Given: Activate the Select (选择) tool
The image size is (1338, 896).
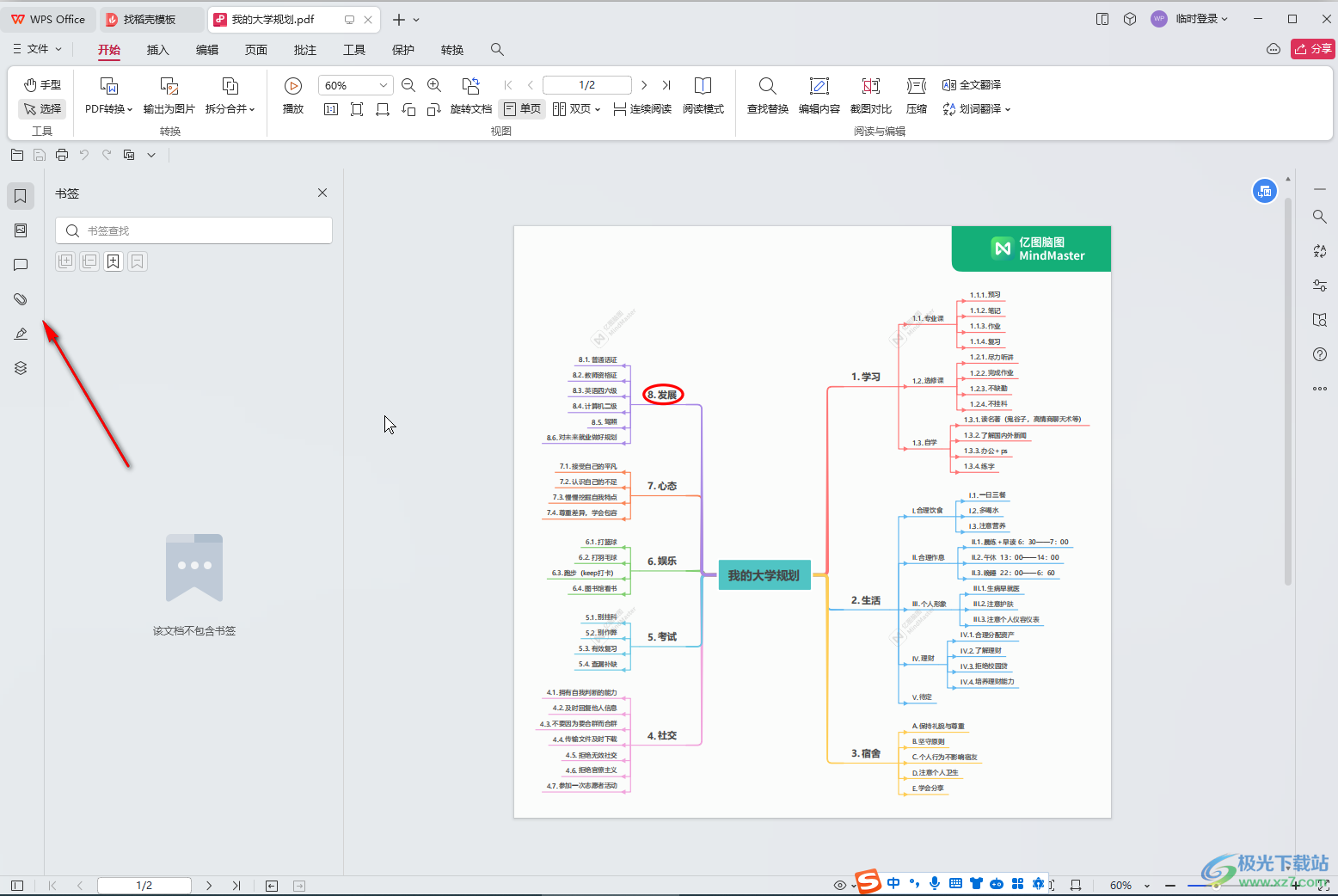Looking at the screenshot, I should click(x=42, y=108).
